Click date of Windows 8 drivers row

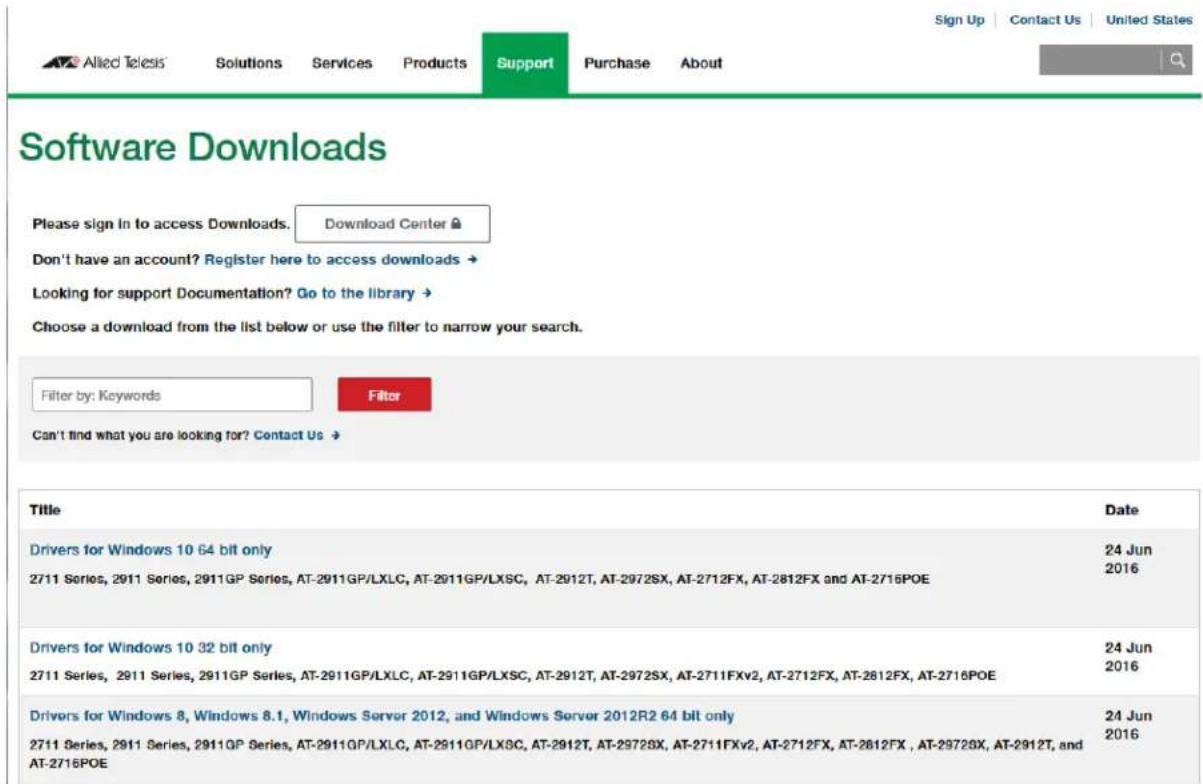[x=1128, y=726]
